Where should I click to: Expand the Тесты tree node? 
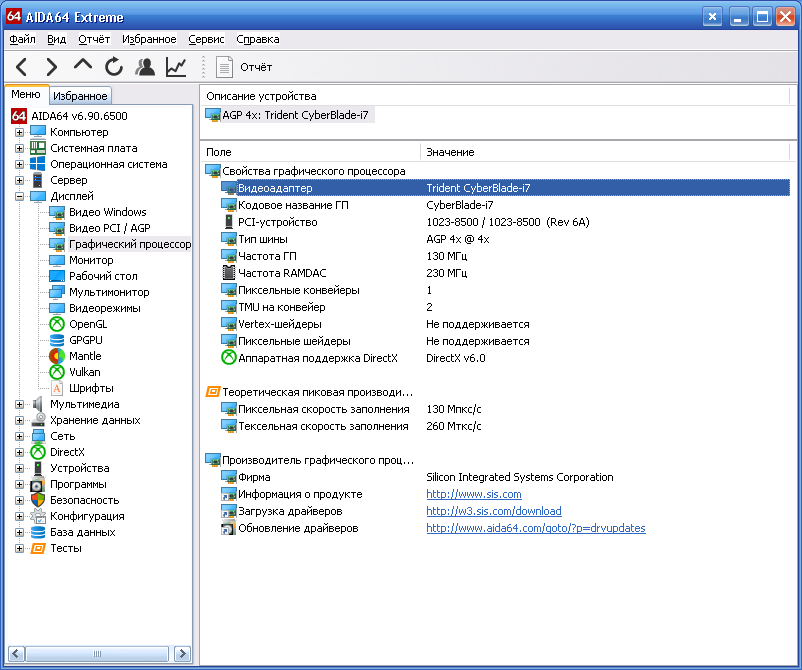pos(19,548)
